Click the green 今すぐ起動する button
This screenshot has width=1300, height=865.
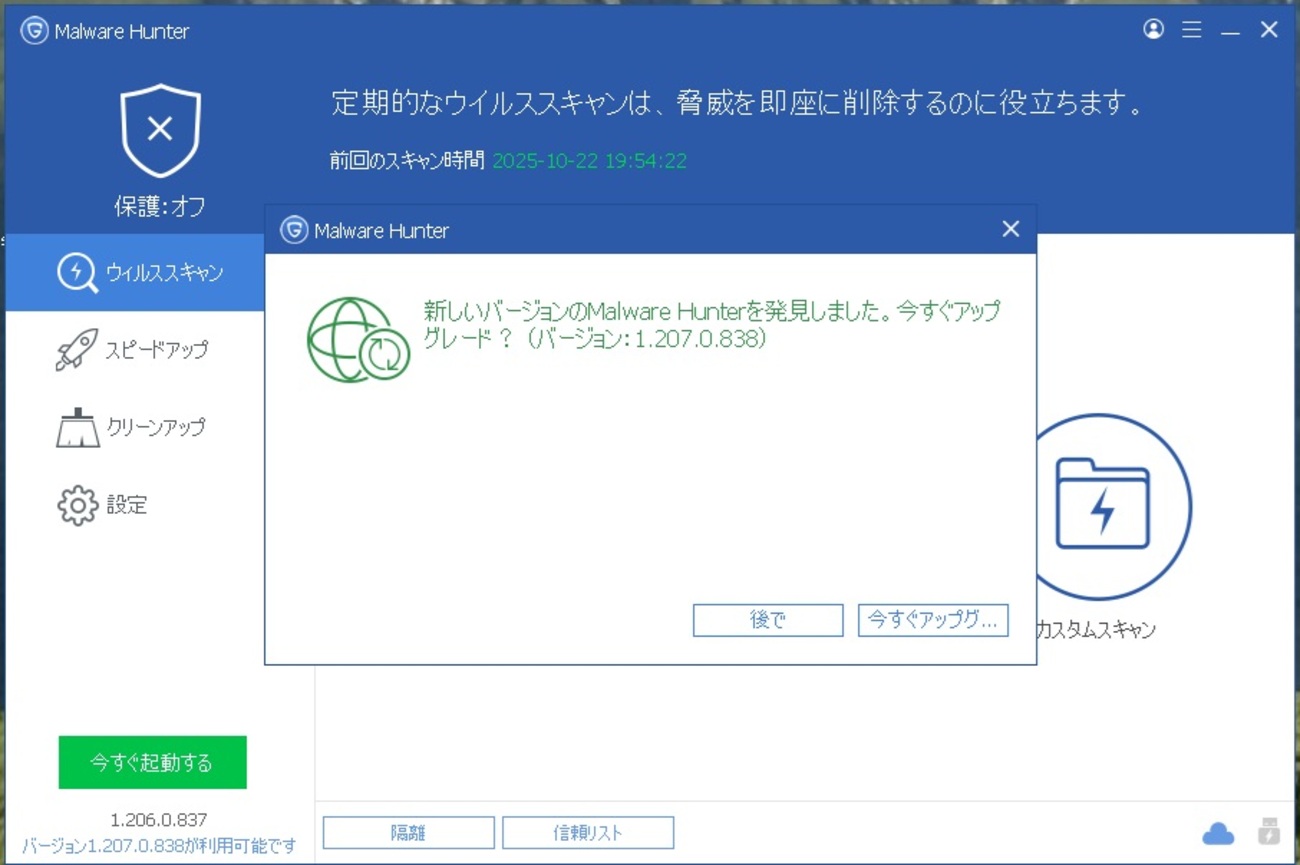(152, 763)
